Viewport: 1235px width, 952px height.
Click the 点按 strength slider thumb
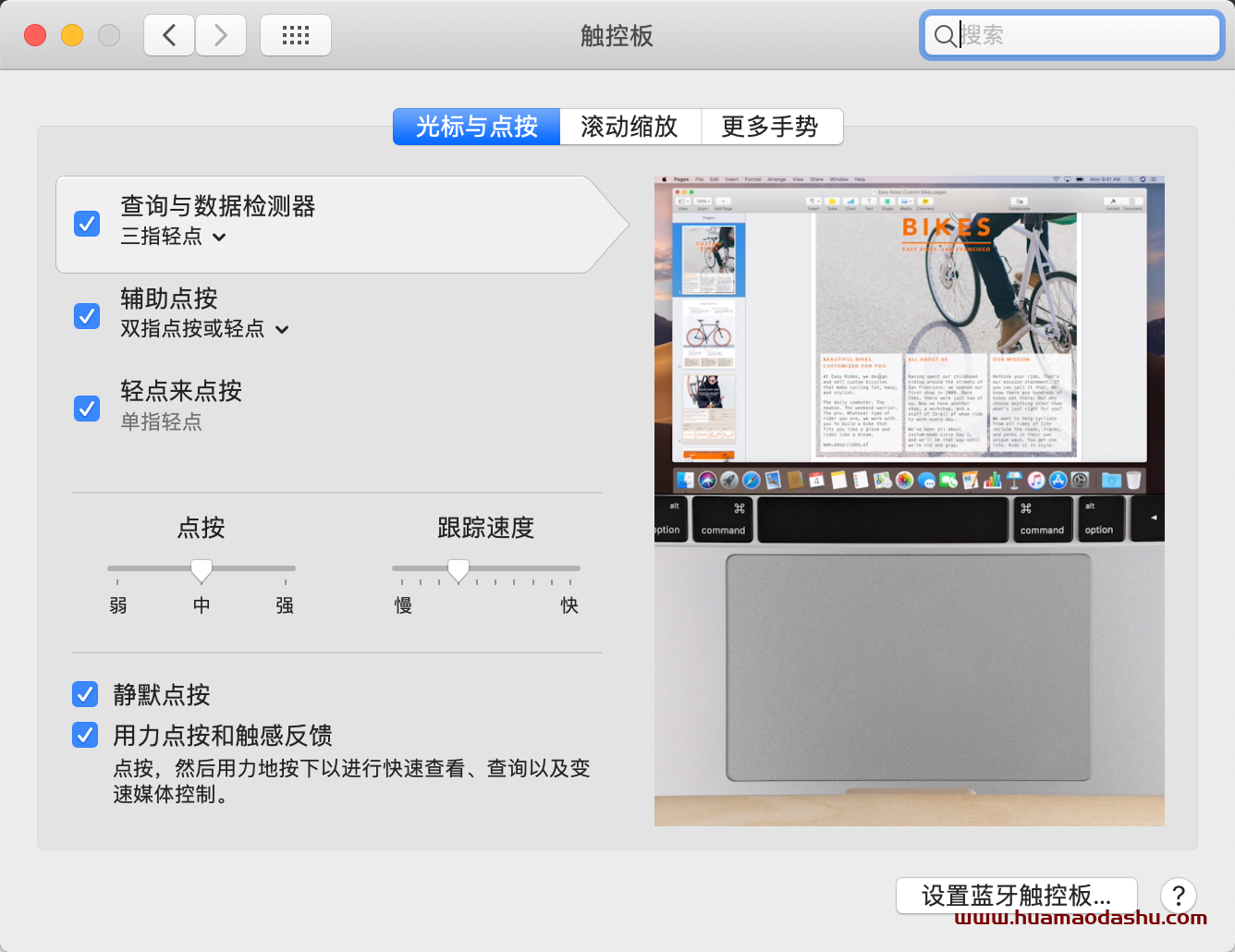[x=202, y=570]
